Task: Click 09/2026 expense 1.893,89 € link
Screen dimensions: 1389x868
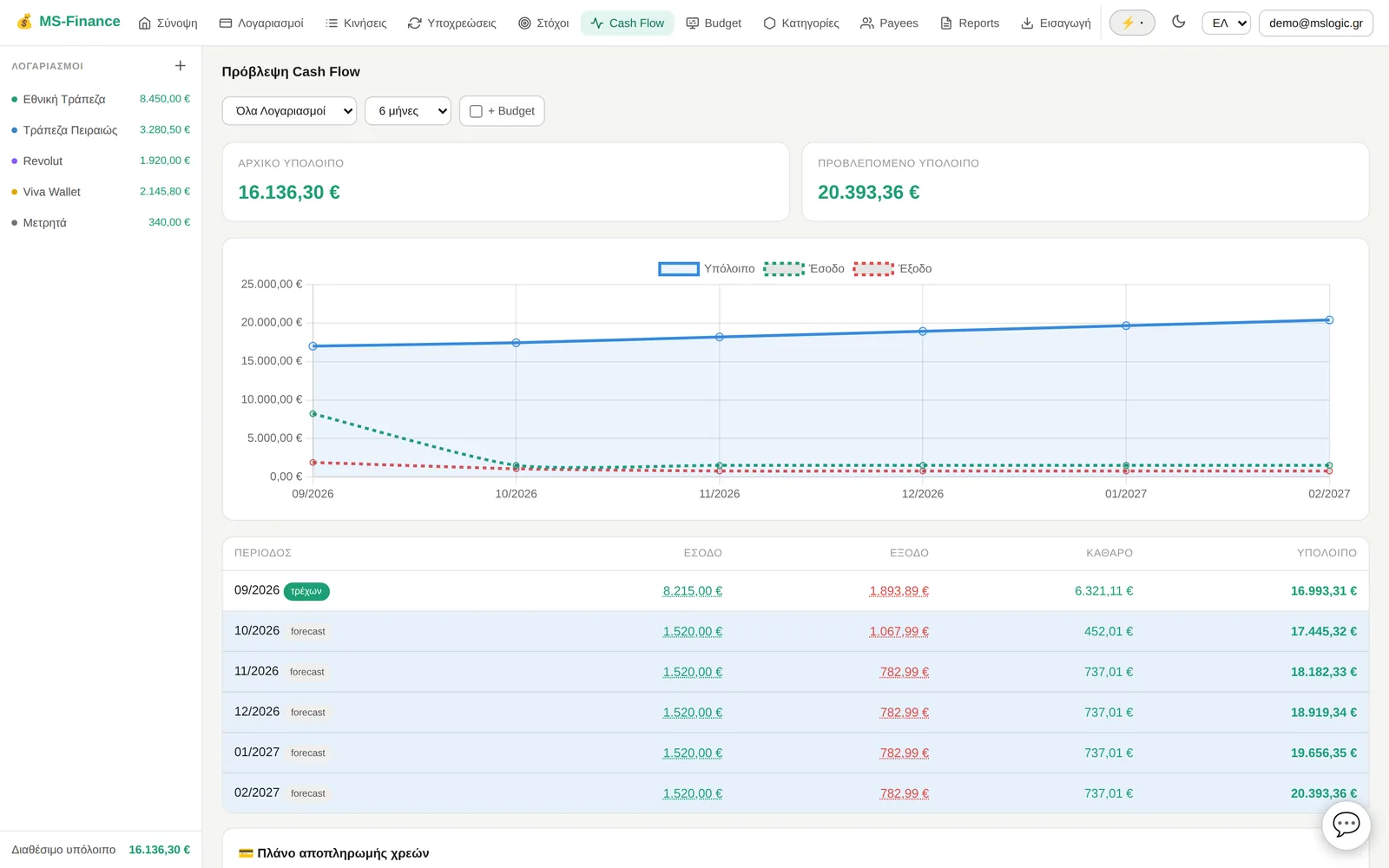Action: 899,591
